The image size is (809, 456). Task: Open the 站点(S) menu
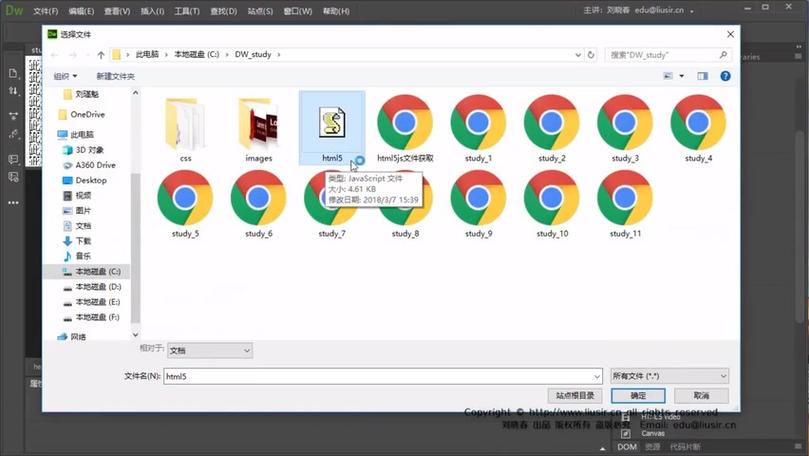tap(260, 11)
